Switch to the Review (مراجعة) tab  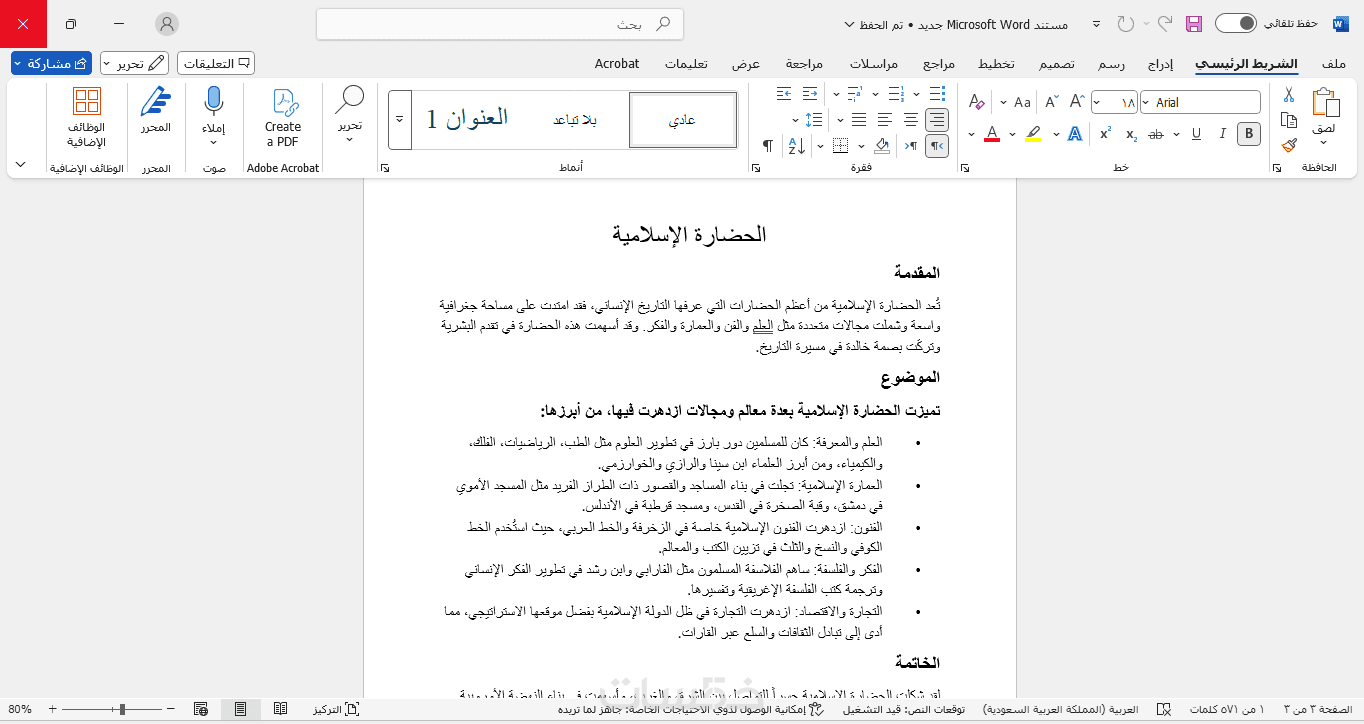tap(804, 63)
